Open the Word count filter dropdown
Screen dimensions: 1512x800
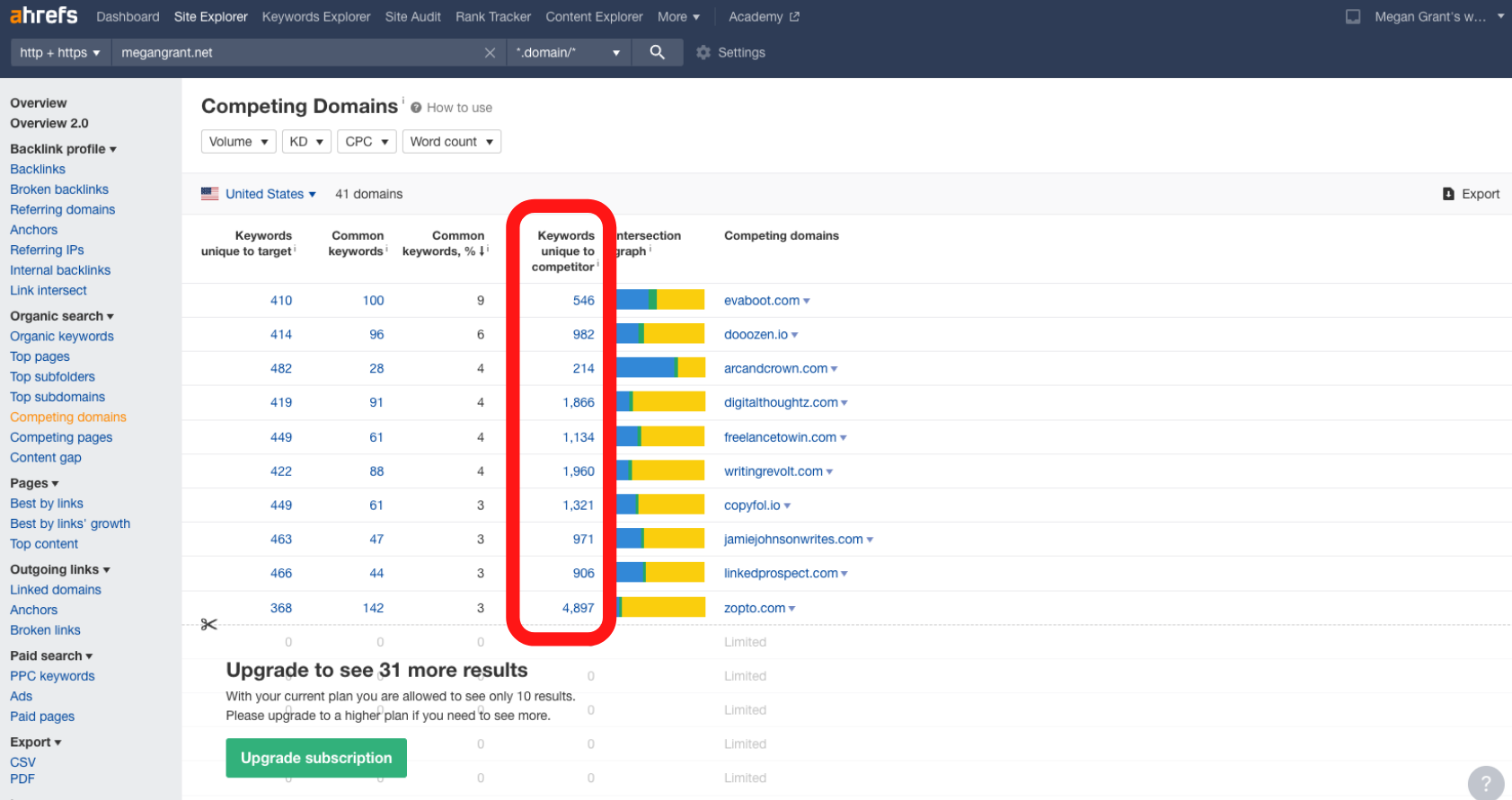pyautogui.click(x=452, y=142)
